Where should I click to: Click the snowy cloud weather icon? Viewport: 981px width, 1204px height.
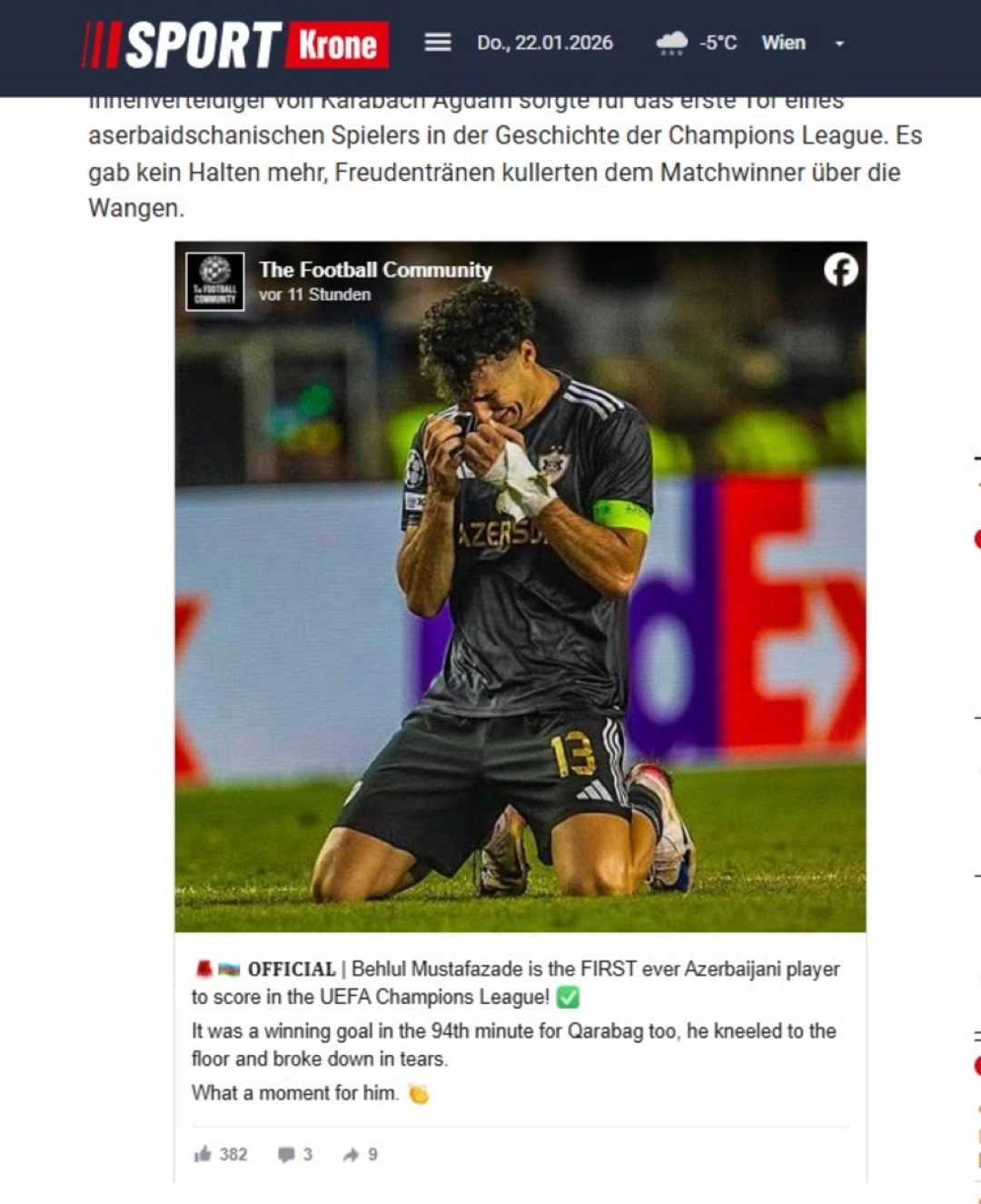[x=672, y=43]
